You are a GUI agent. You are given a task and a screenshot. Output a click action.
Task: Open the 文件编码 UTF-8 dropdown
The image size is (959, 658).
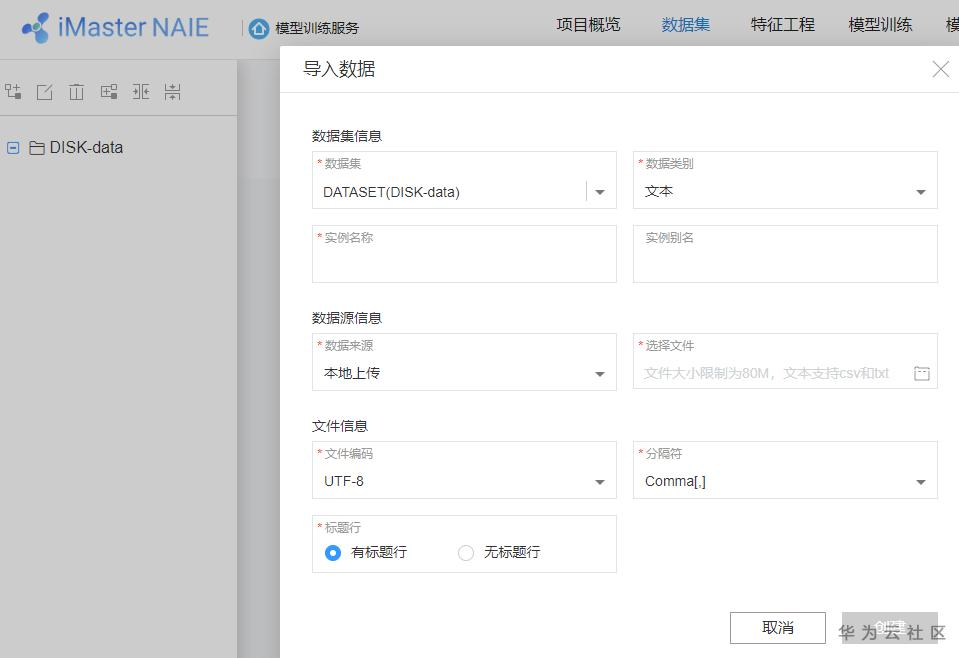click(x=599, y=482)
